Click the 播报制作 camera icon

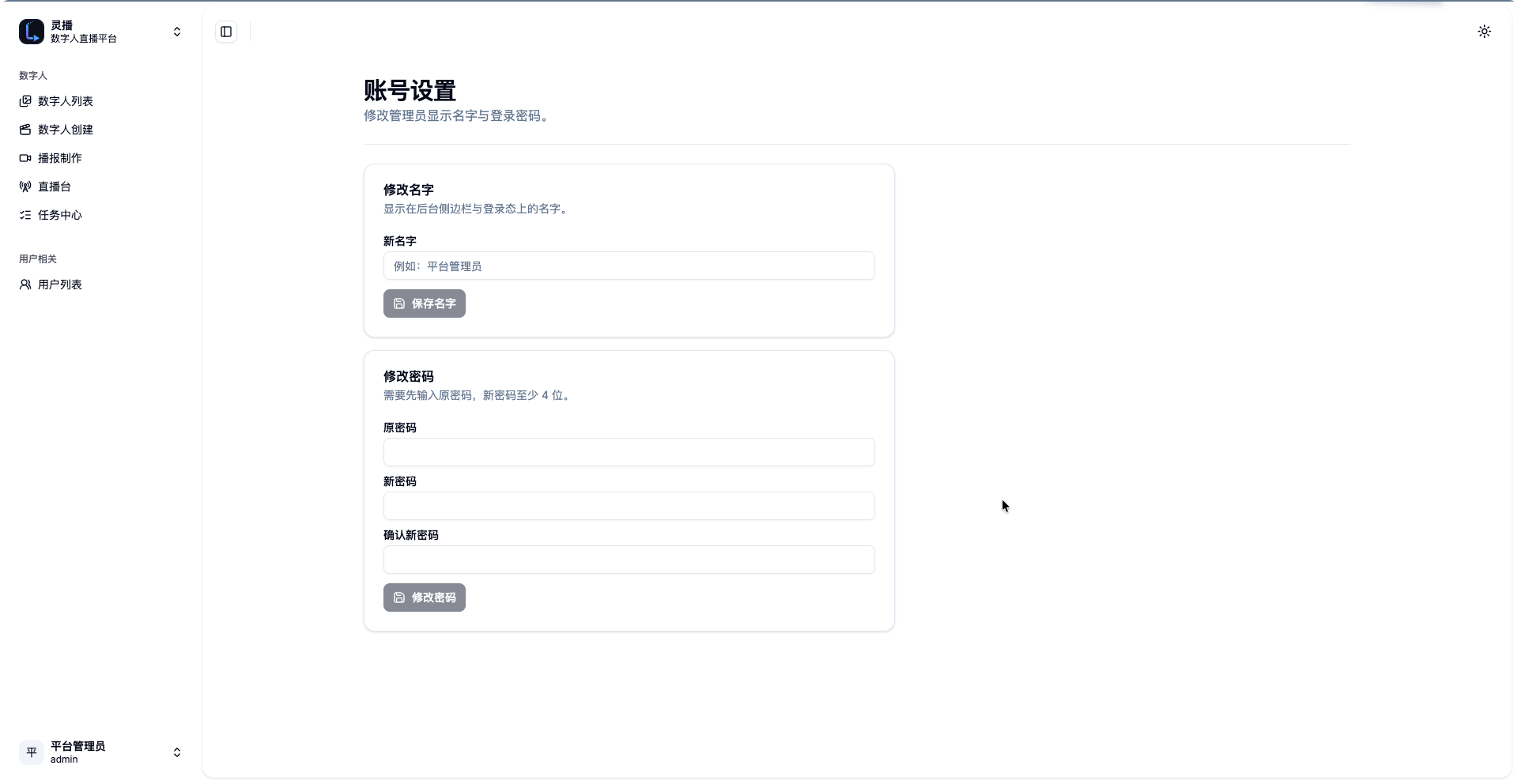pyautogui.click(x=25, y=158)
